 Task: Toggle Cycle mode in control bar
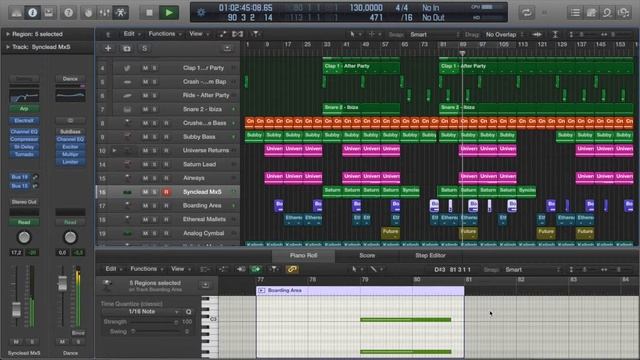(x=527, y=13)
